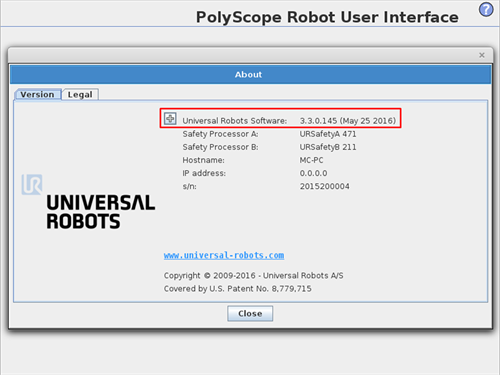Close the About dialog with the X

tap(482, 55)
